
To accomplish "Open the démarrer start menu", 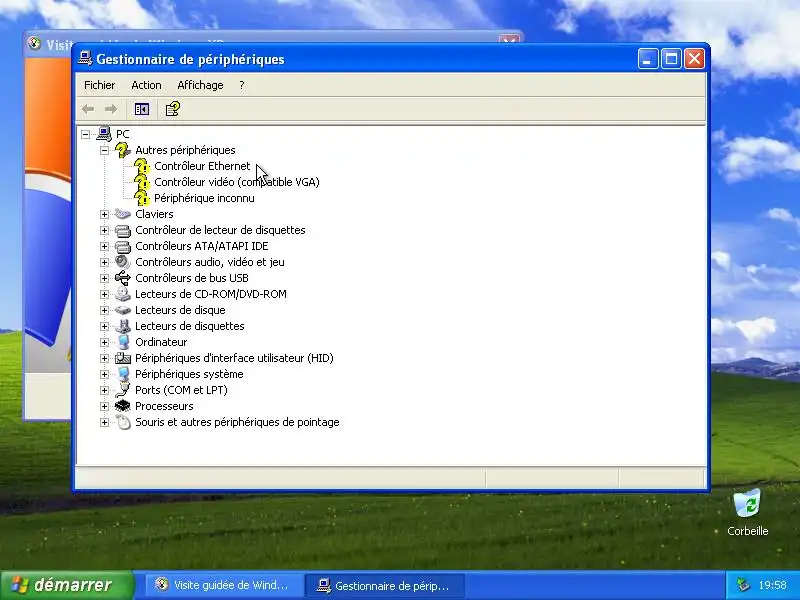I will click(x=67, y=585).
